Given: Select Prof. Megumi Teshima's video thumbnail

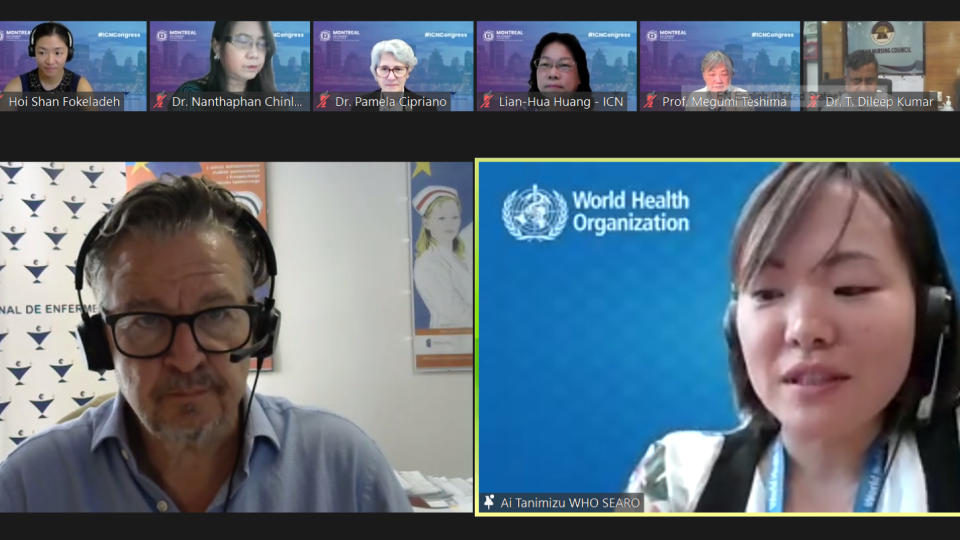Looking at the screenshot, I should [720, 66].
